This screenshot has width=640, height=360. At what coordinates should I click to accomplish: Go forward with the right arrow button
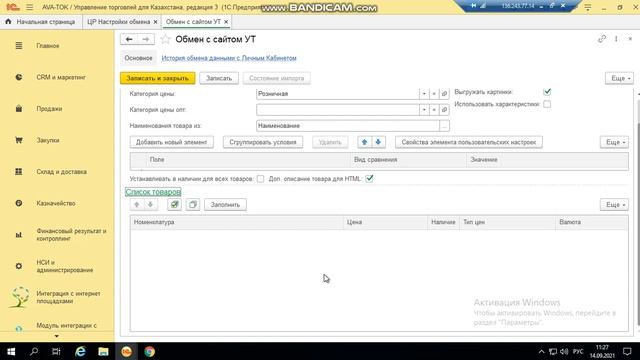[x=146, y=39]
